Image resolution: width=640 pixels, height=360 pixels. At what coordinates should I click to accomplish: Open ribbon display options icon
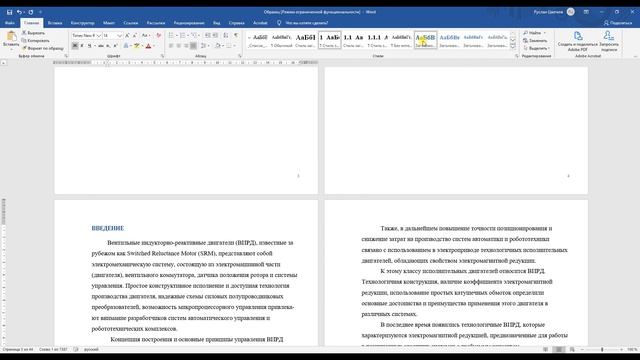(586, 12)
